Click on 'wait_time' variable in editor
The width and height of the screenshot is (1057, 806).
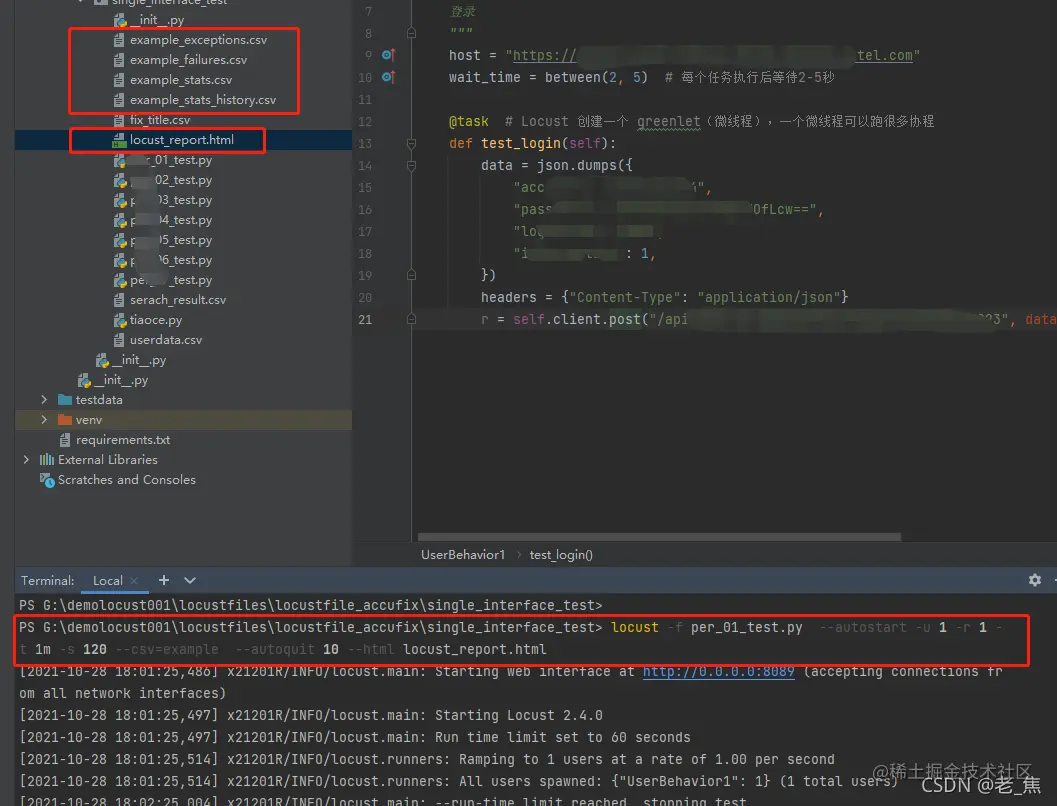[485, 78]
